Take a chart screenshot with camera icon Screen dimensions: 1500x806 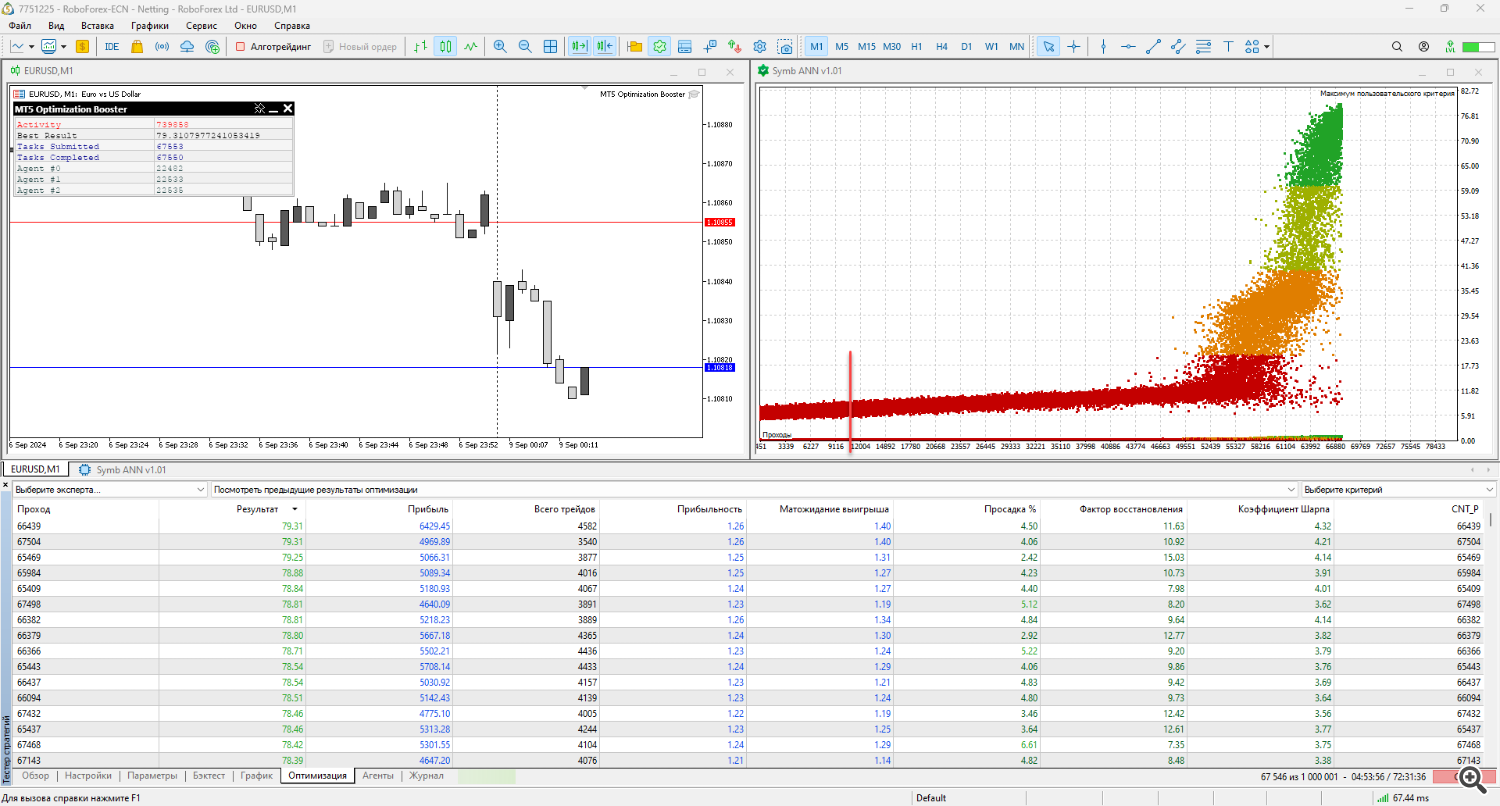click(786, 46)
